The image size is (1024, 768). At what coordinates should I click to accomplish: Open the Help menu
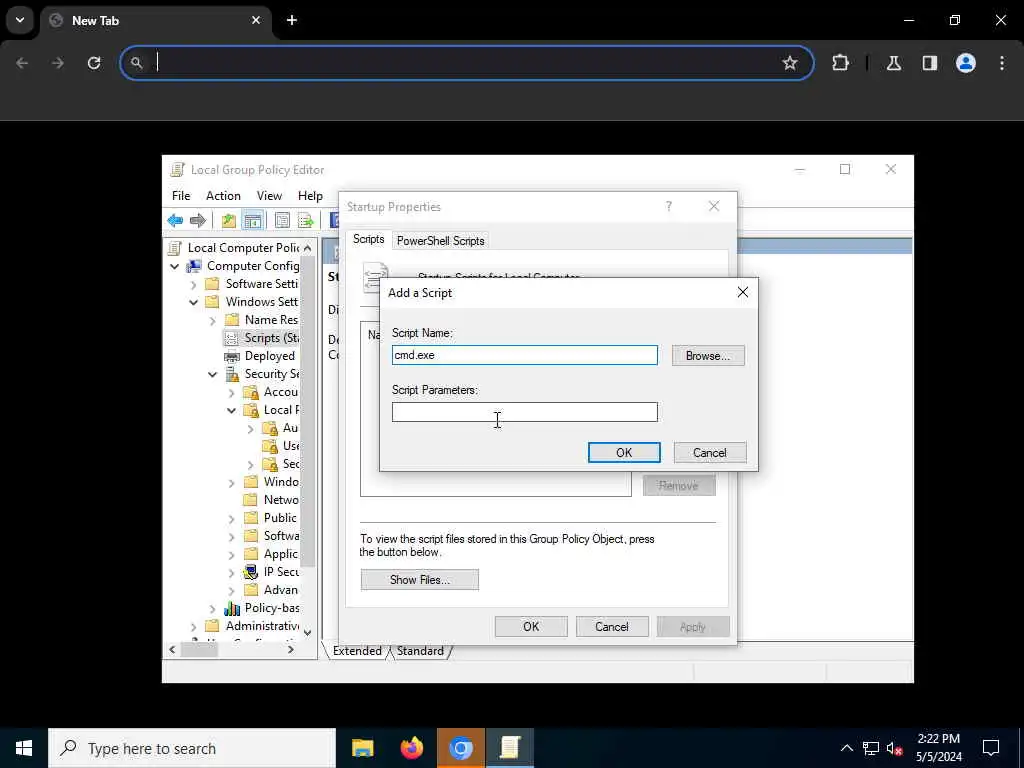coord(310,196)
